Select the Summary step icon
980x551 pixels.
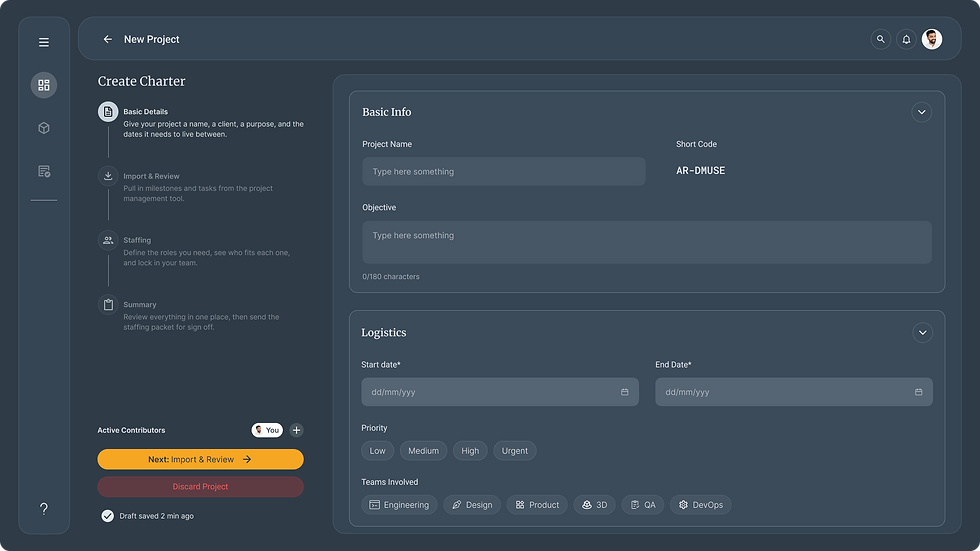point(108,305)
